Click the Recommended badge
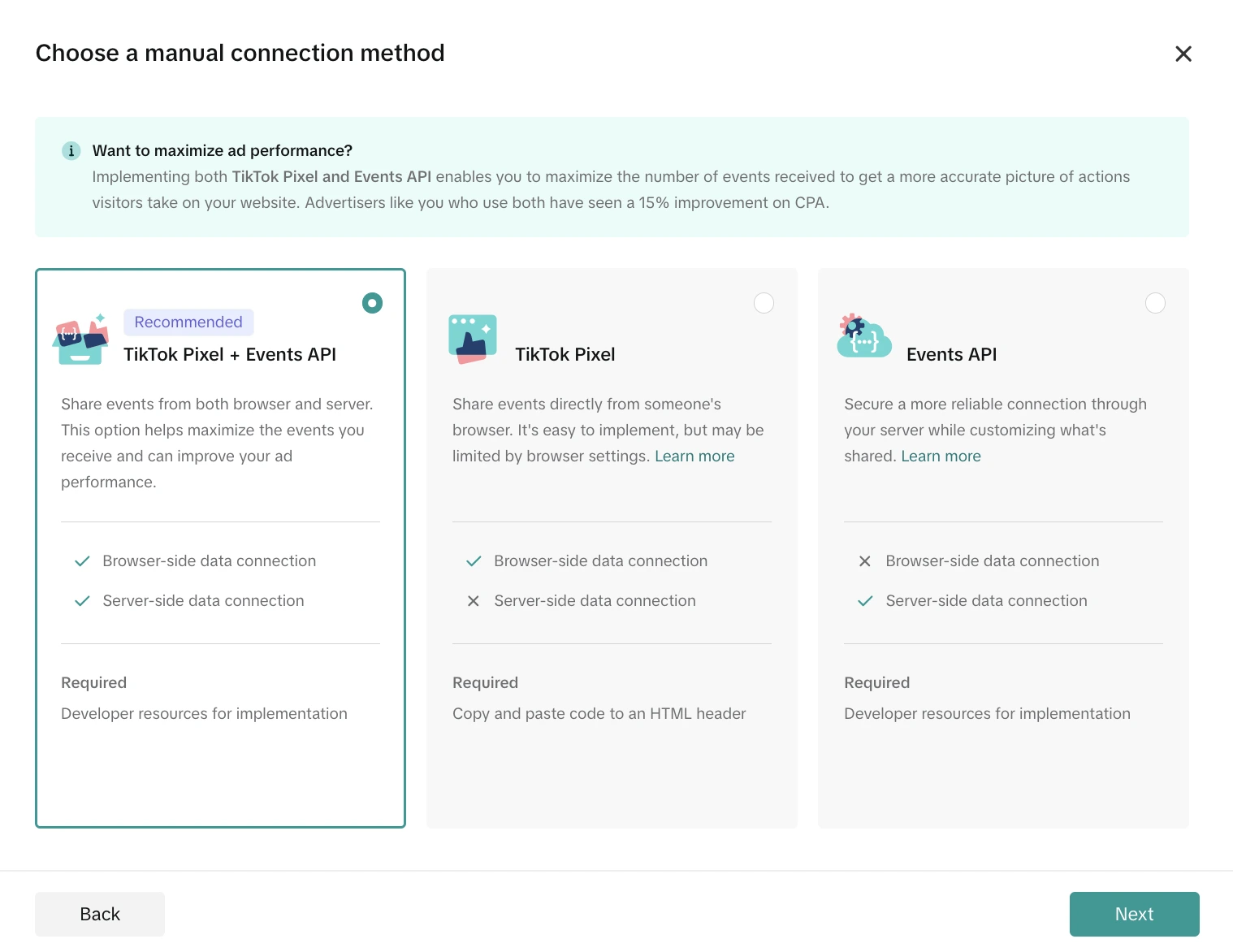This screenshot has width=1233, height=952. (x=188, y=322)
